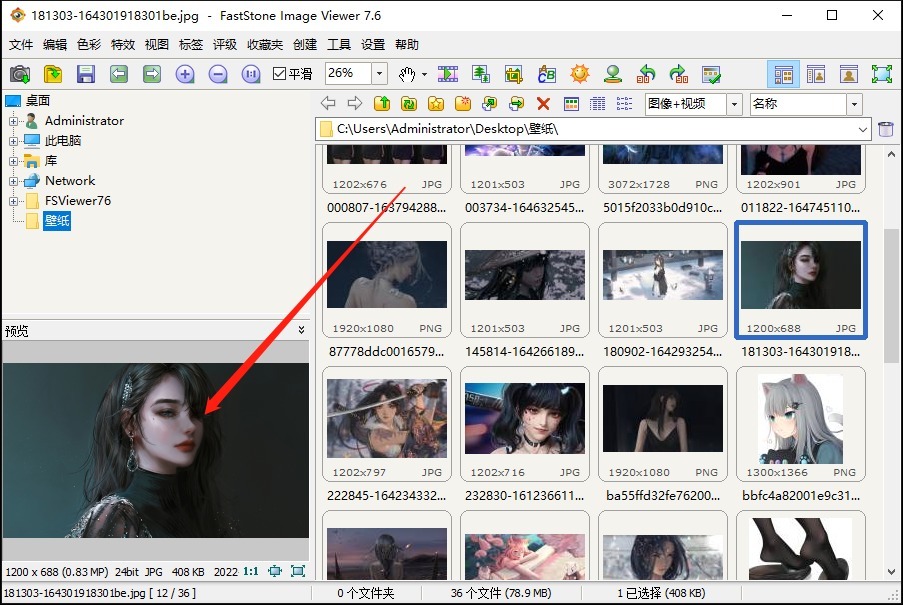Select the FSViewer76 folder in tree

(x=77, y=201)
